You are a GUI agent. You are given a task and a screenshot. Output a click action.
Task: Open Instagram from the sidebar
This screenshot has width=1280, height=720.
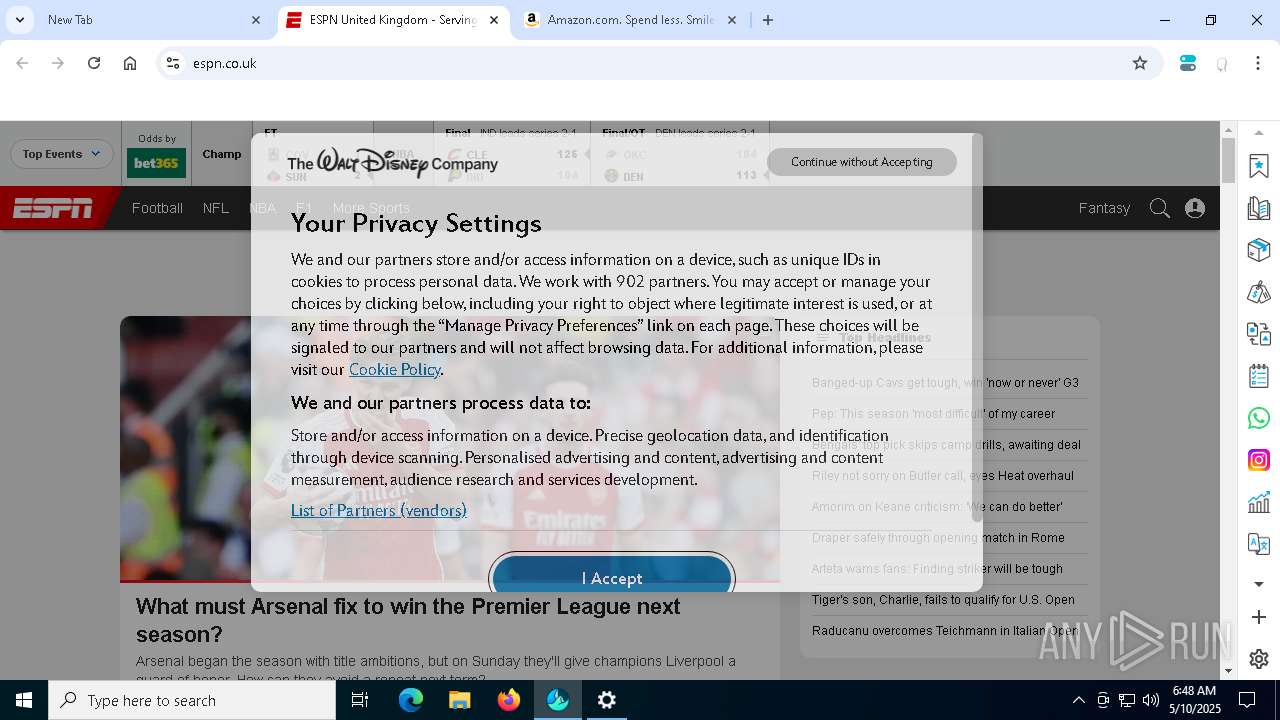(x=1259, y=460)
